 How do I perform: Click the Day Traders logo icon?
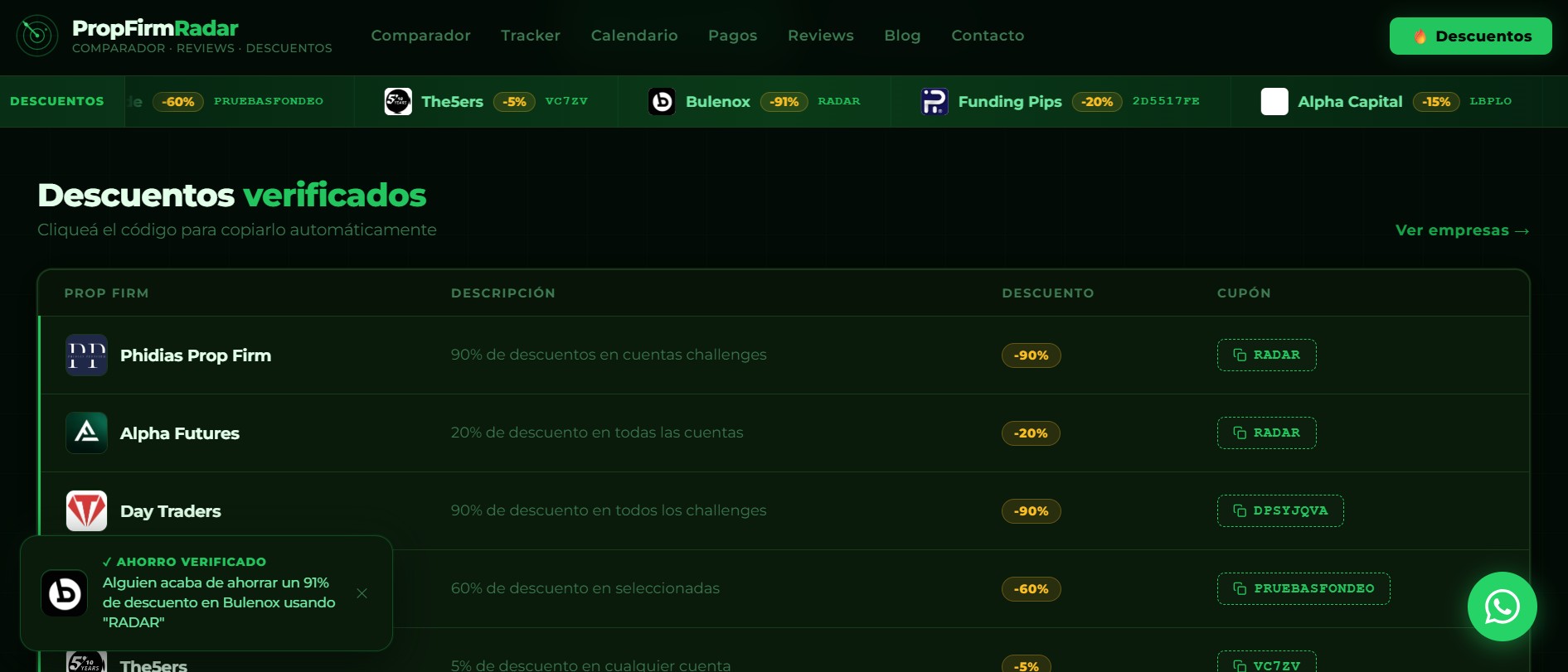(x=86, y=511)
